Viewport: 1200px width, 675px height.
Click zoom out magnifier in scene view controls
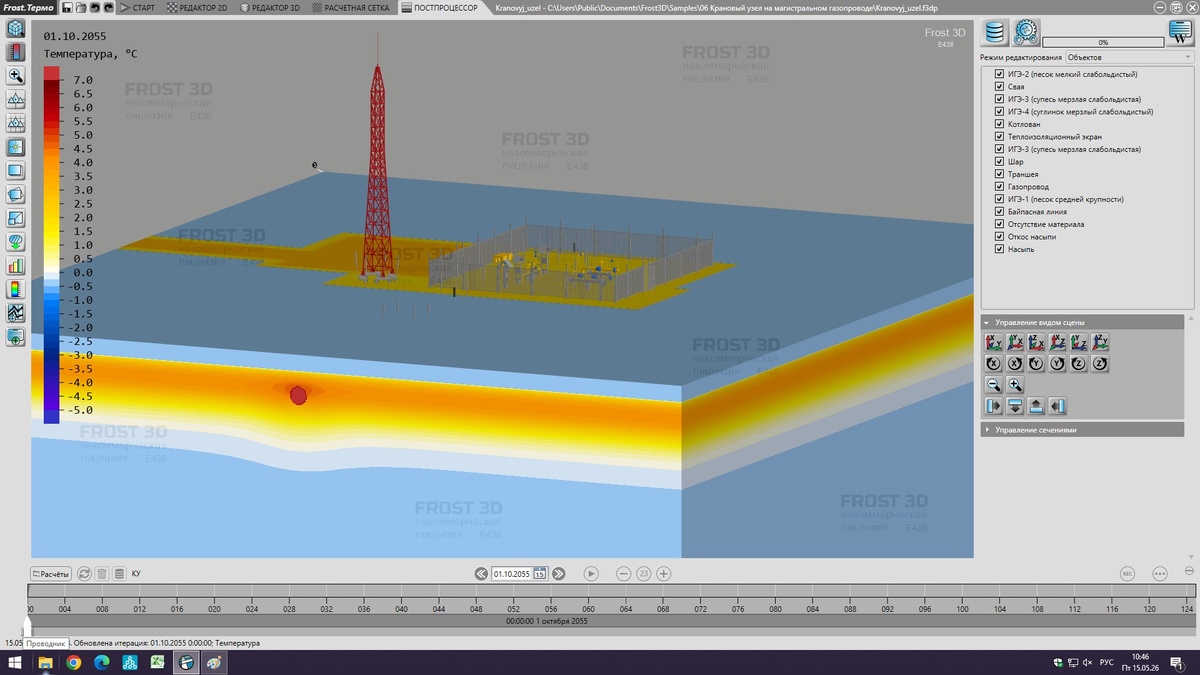(x=994, y=385)
